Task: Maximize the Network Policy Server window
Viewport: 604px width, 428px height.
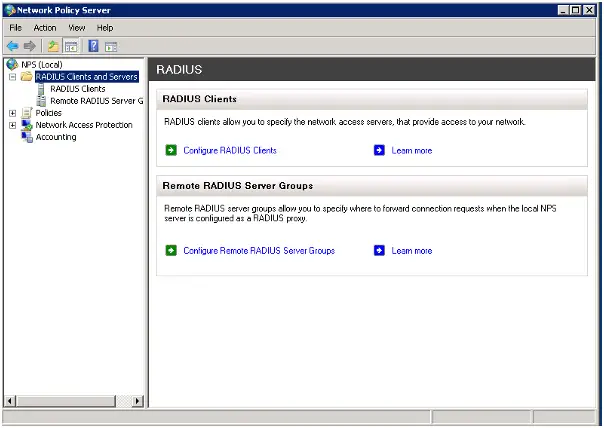Action: [x=575, y=10]
